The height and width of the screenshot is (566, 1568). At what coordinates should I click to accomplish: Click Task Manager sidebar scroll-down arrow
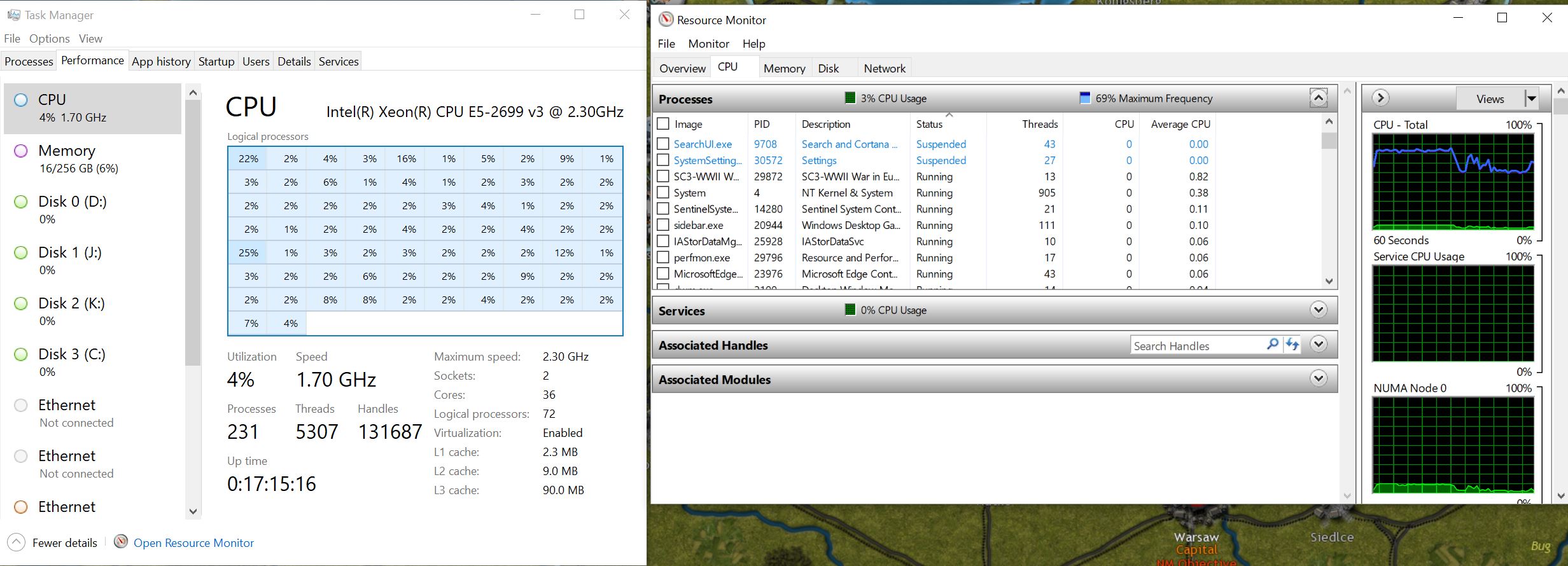[193, 511]
